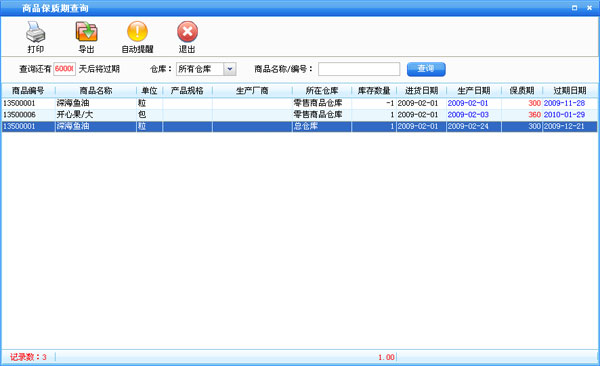Click the 导出 export folder icon
The height and width of the screenshot is (366, 600).
pos(86,32)
